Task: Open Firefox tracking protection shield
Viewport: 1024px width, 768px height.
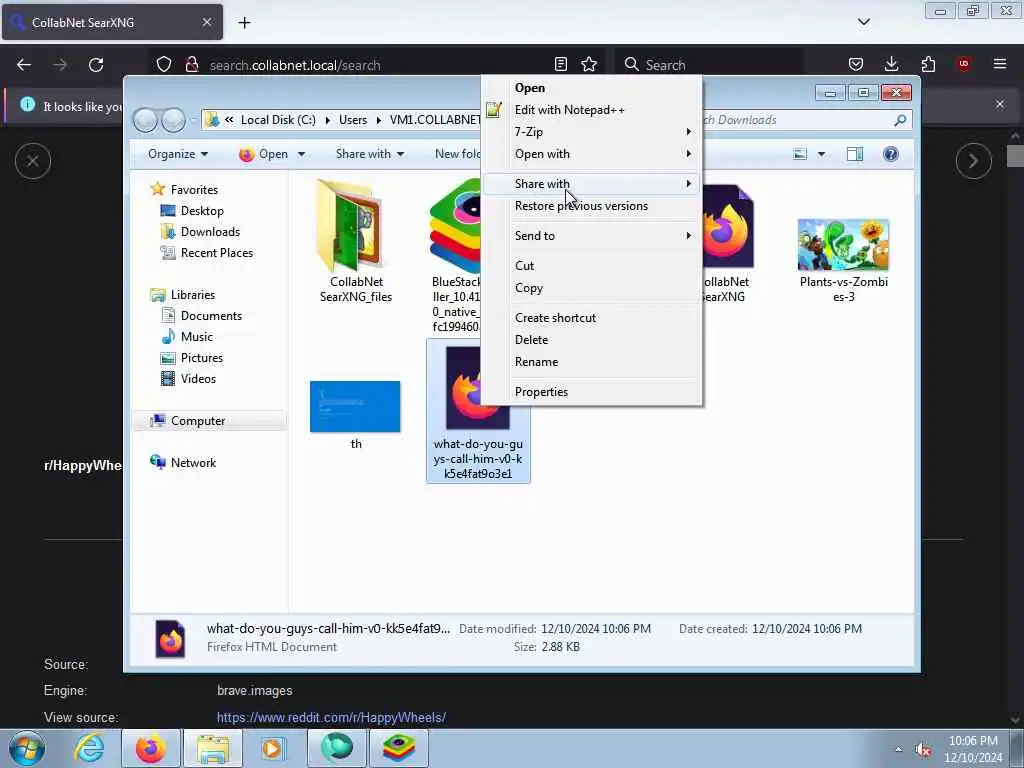Action: [164, 64]
